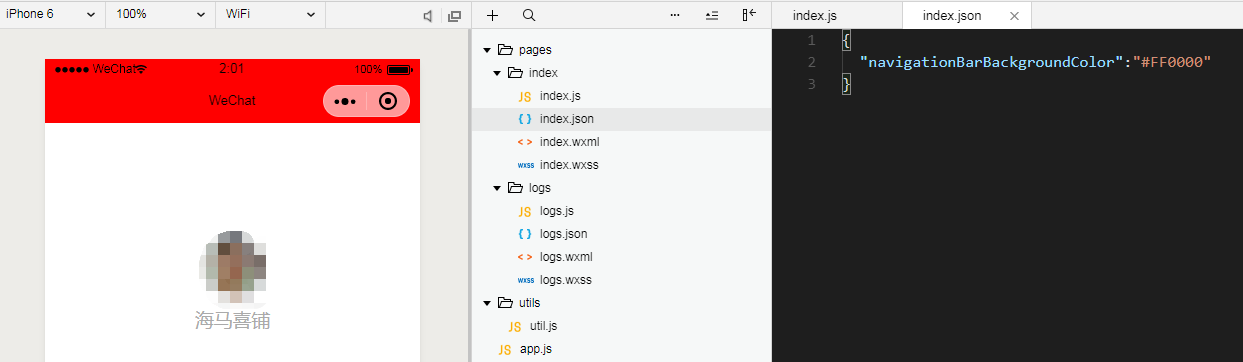Tap the mini program close circle button
This screenshot has height=362, width=1243.
(x=389, y=101)
